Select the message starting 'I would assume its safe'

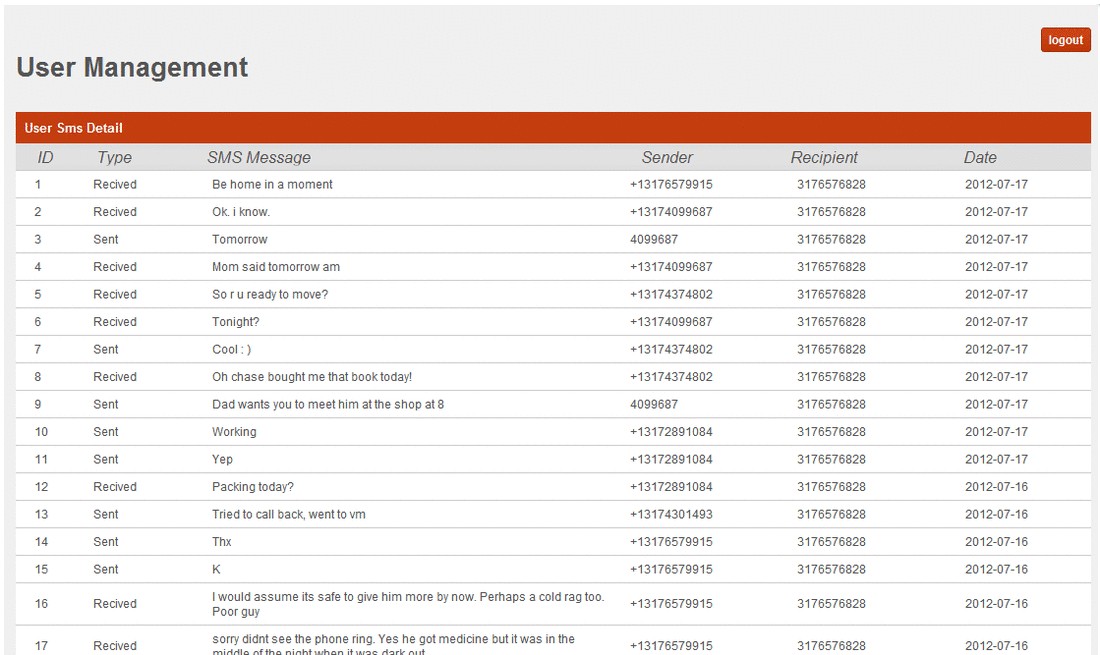408,604
